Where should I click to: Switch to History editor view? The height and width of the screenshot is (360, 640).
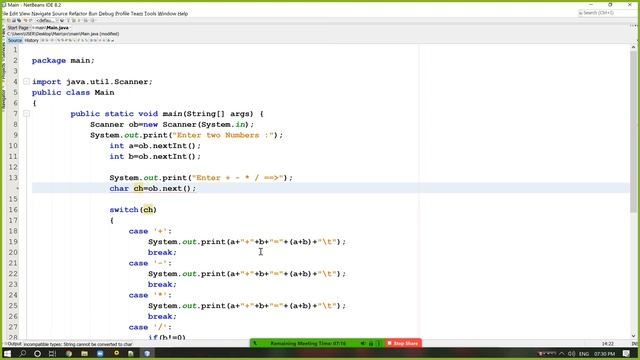pyautogui.click(x=31, y=40)
